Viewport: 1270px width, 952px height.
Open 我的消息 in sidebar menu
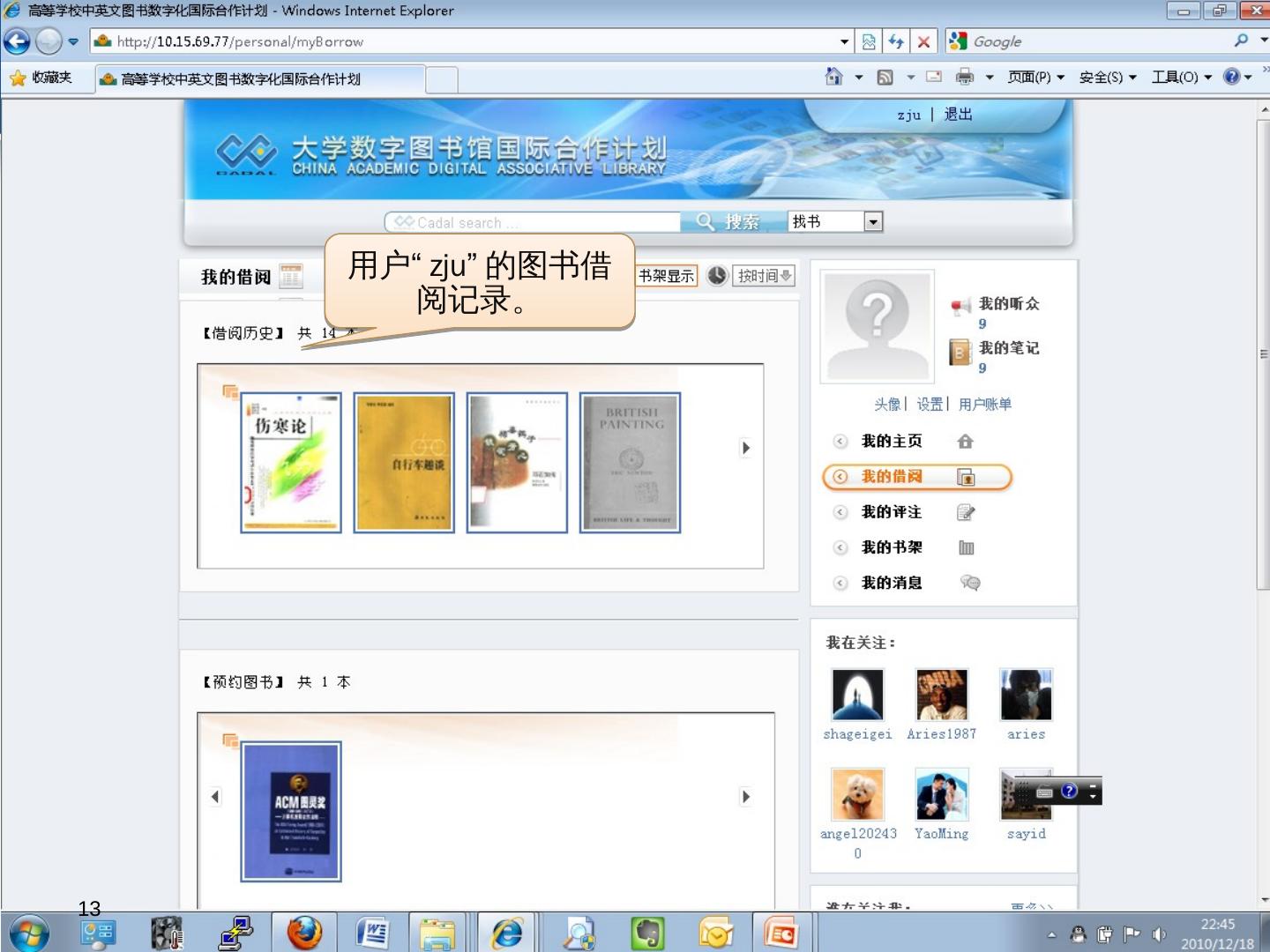coord(892,583)
